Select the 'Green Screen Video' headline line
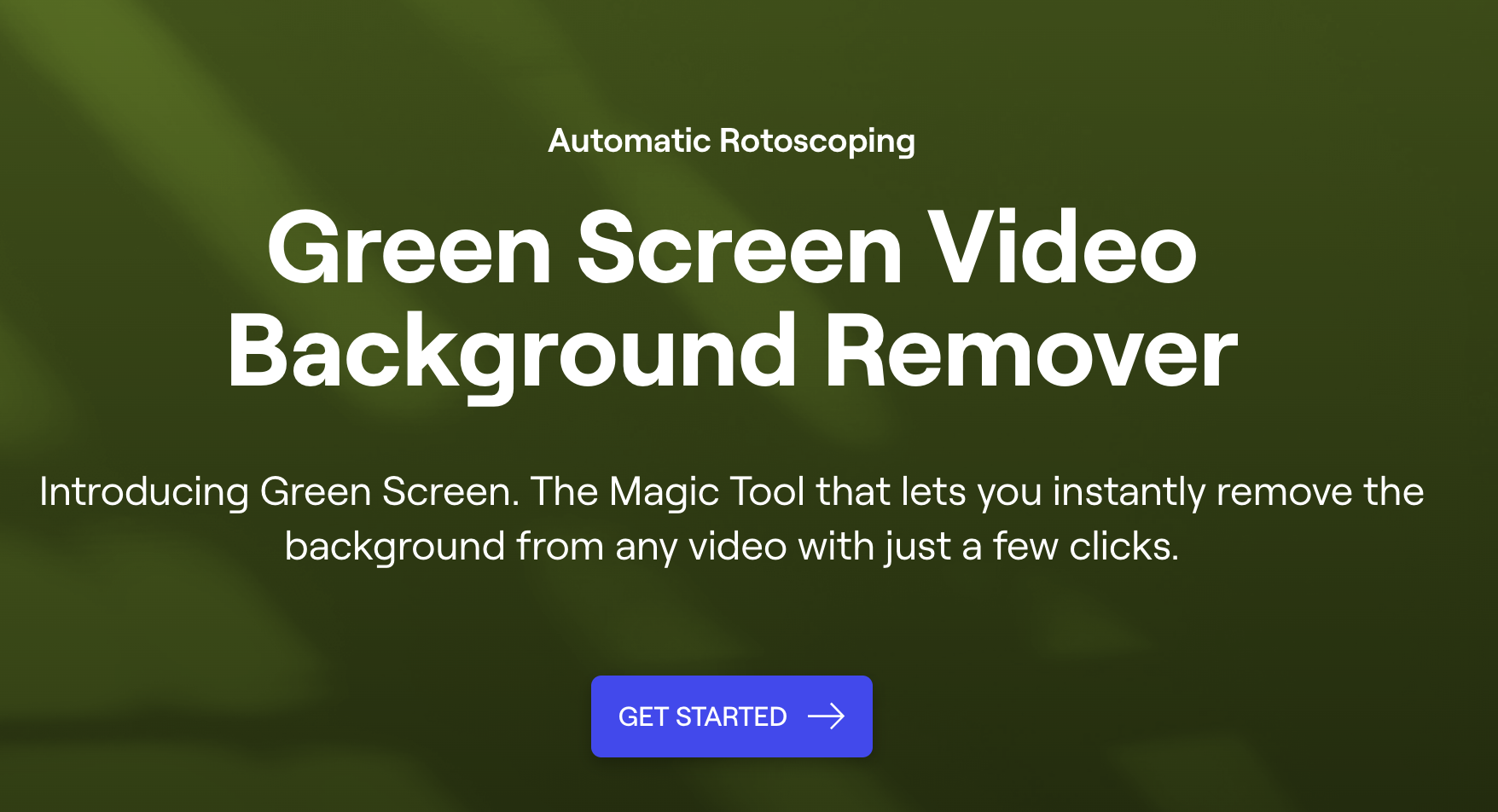The height and width of the screenshot is (812, 1498). [x=732, y=248]
